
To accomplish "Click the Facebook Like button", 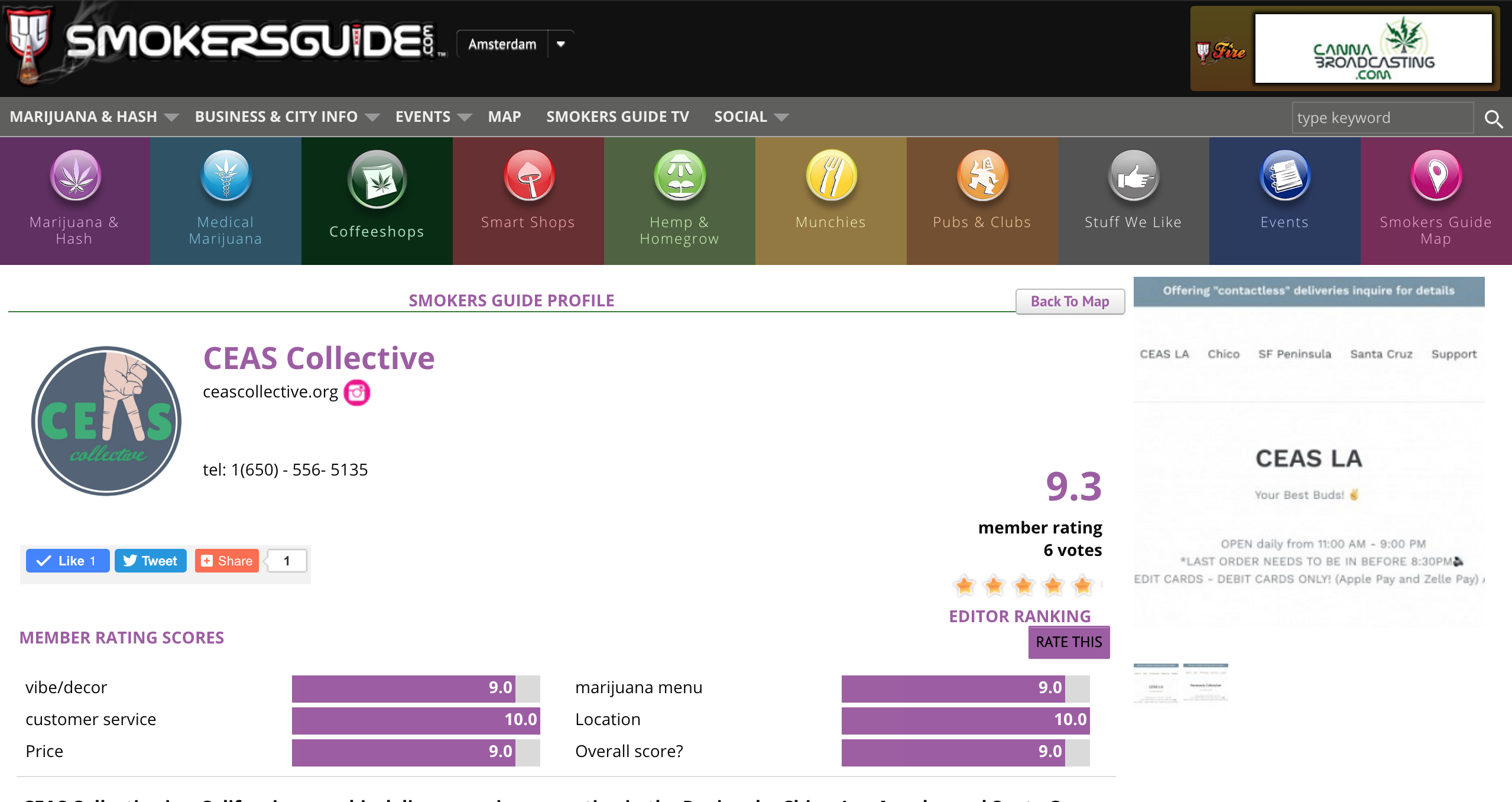I will [x=67, y=561].
